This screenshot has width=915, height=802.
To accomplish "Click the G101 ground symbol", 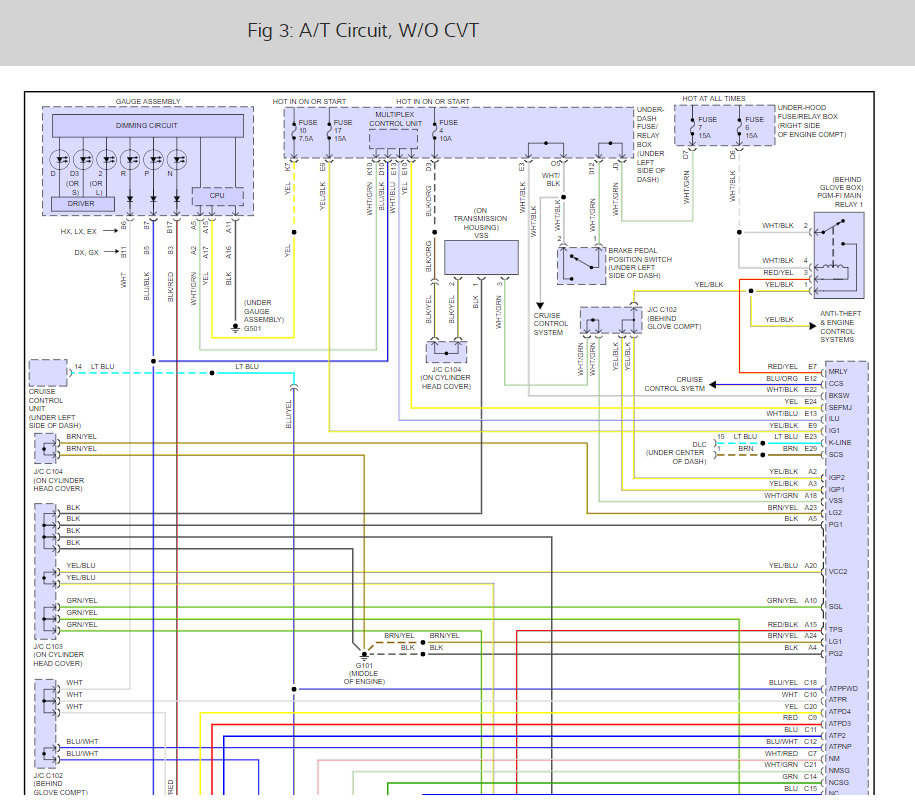I will pyautogui.click(x=364, y=655).
